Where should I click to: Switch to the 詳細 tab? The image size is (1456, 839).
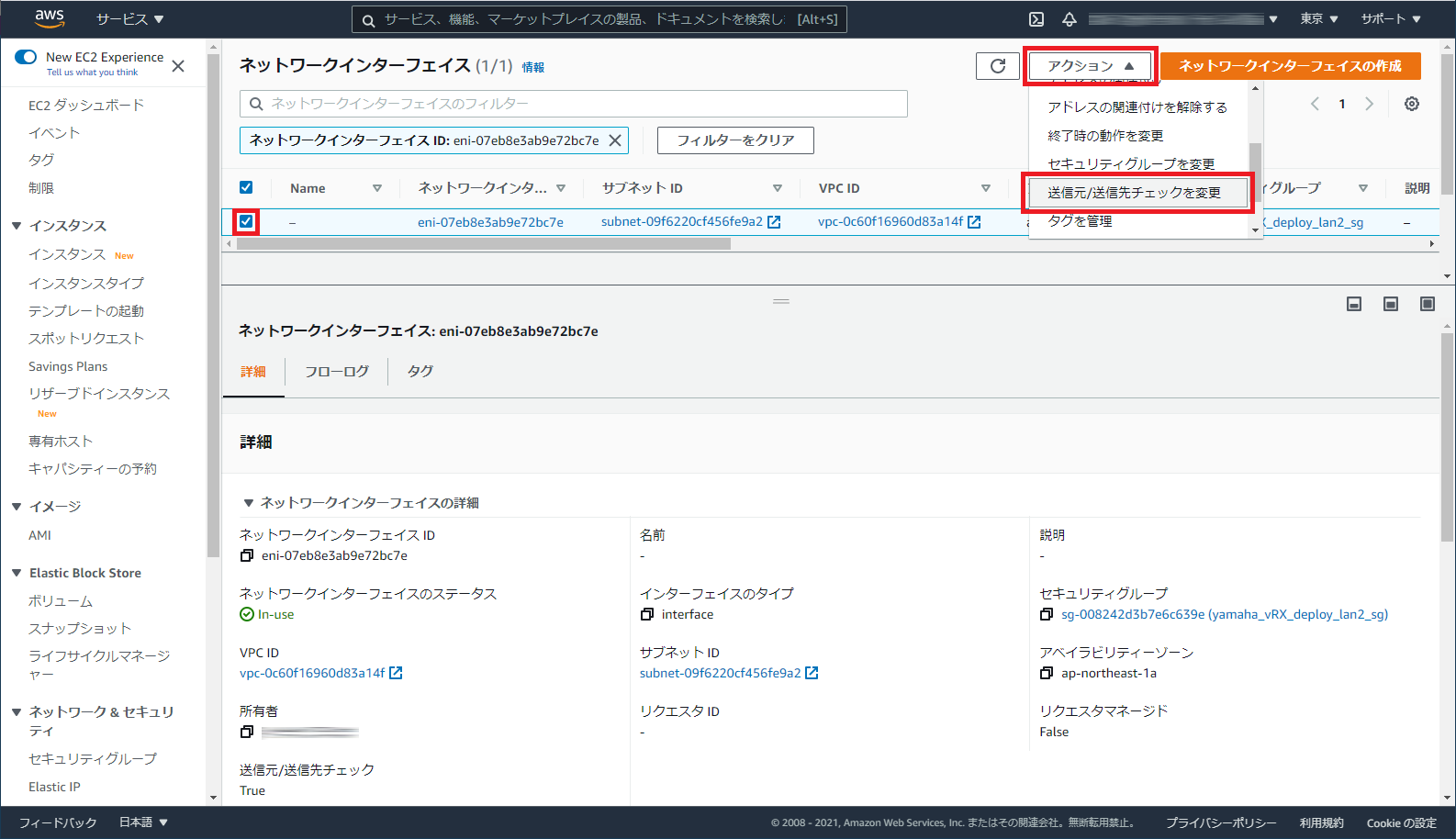point(253,372)
